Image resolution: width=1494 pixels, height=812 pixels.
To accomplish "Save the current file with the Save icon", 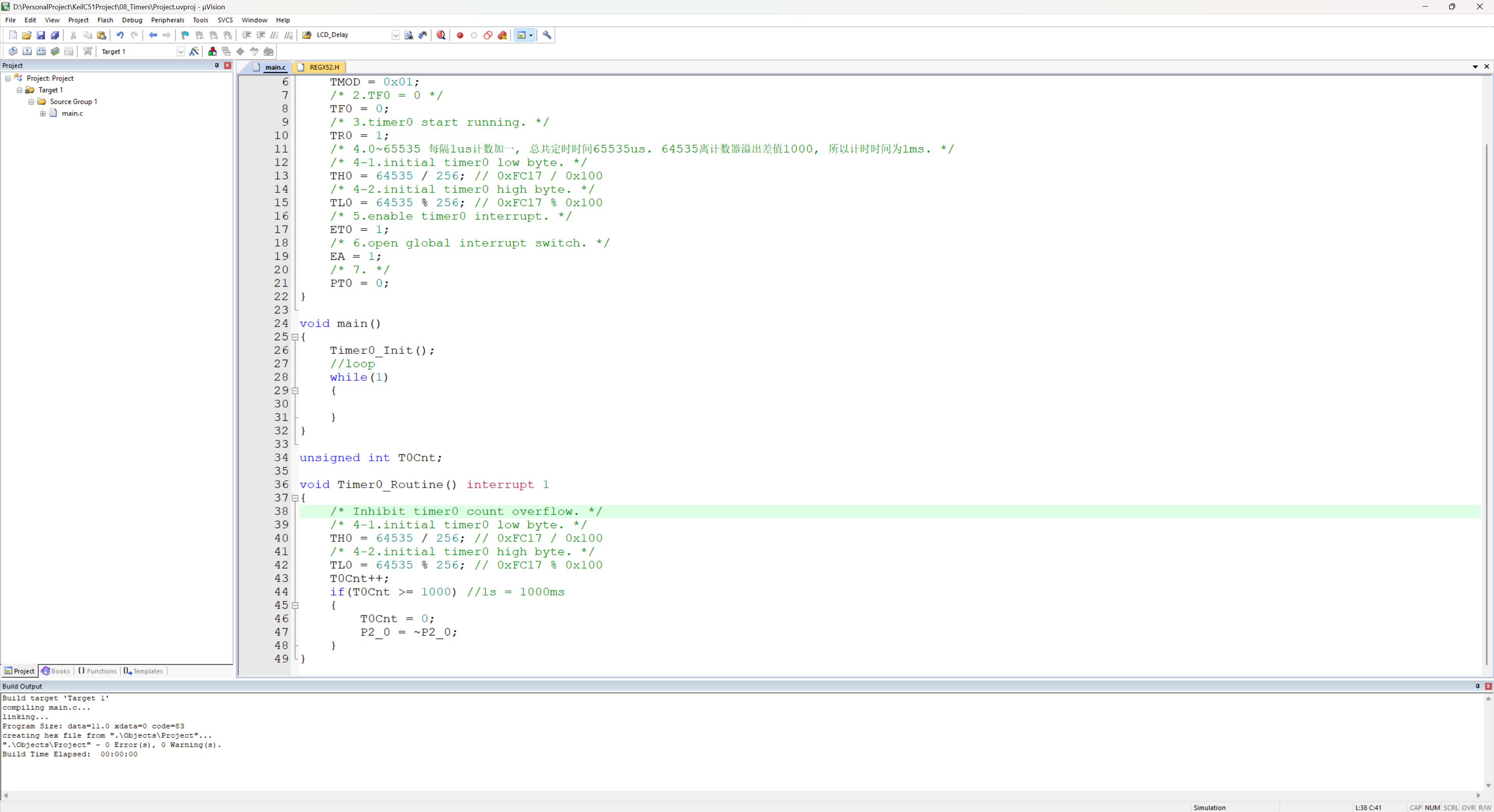I will tap(40, 35).
